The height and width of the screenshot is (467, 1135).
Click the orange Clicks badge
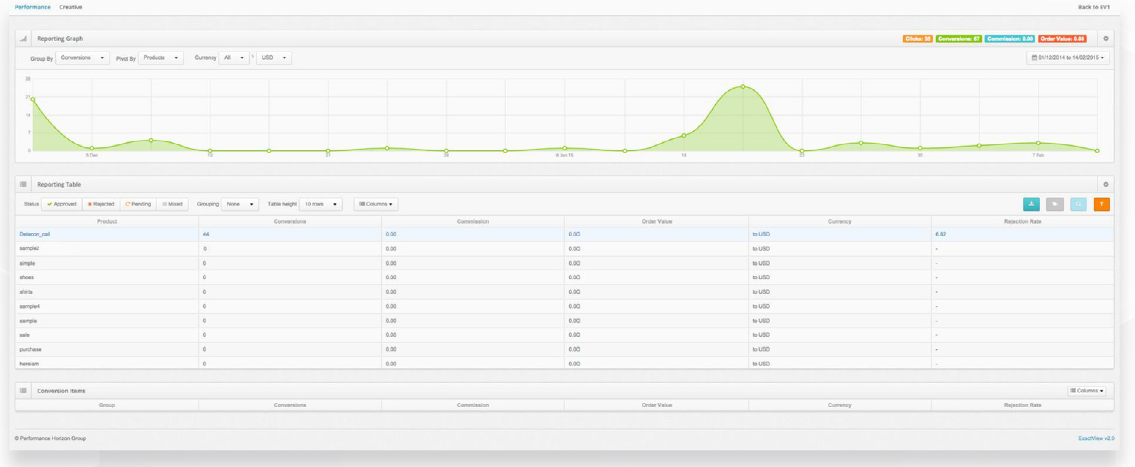click(x=917, y=38)
